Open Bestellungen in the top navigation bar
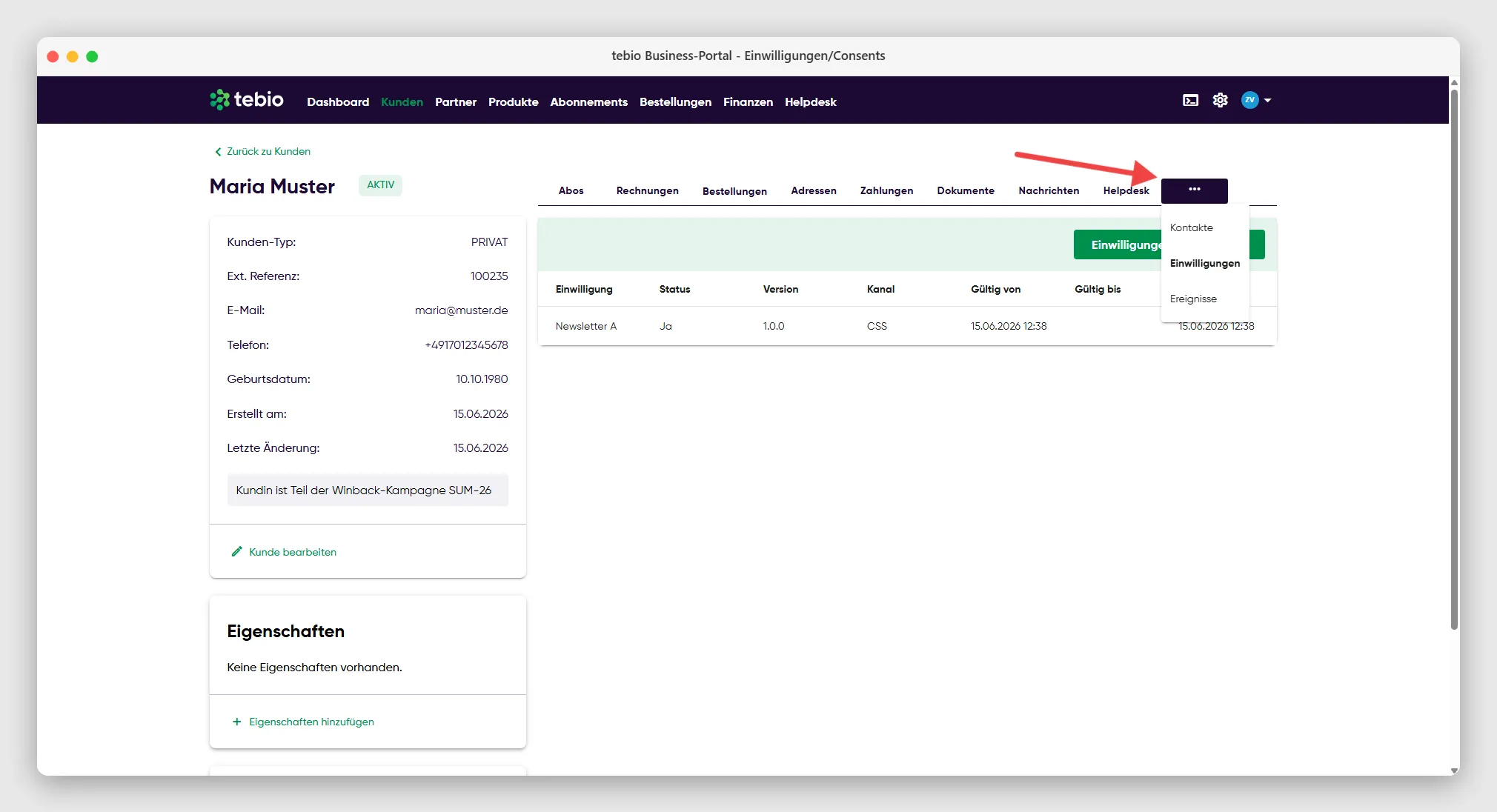The image size is (1497, 812). (x=675, y=102)
